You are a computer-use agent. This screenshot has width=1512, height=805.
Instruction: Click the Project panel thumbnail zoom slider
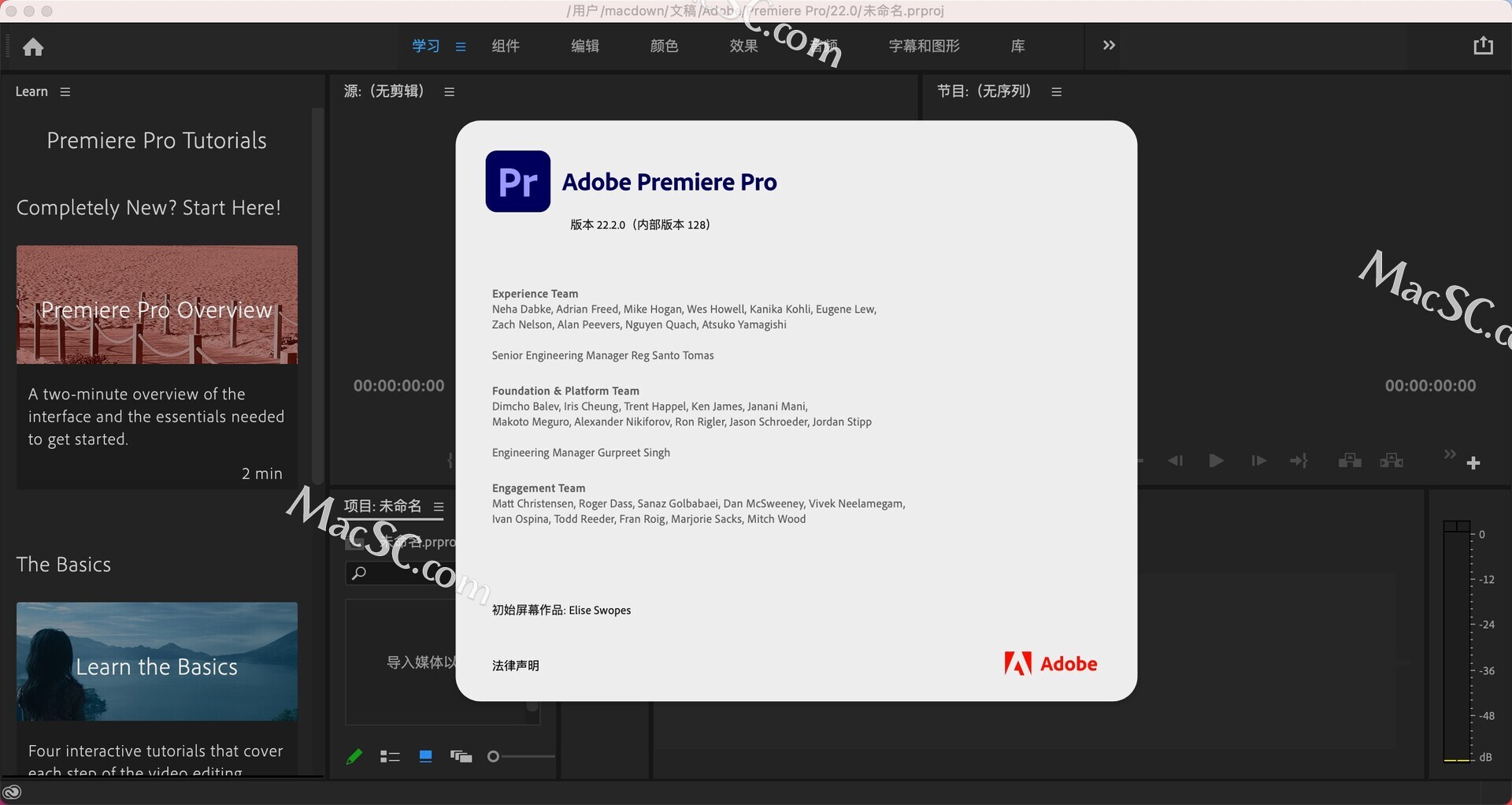(521, 757)
